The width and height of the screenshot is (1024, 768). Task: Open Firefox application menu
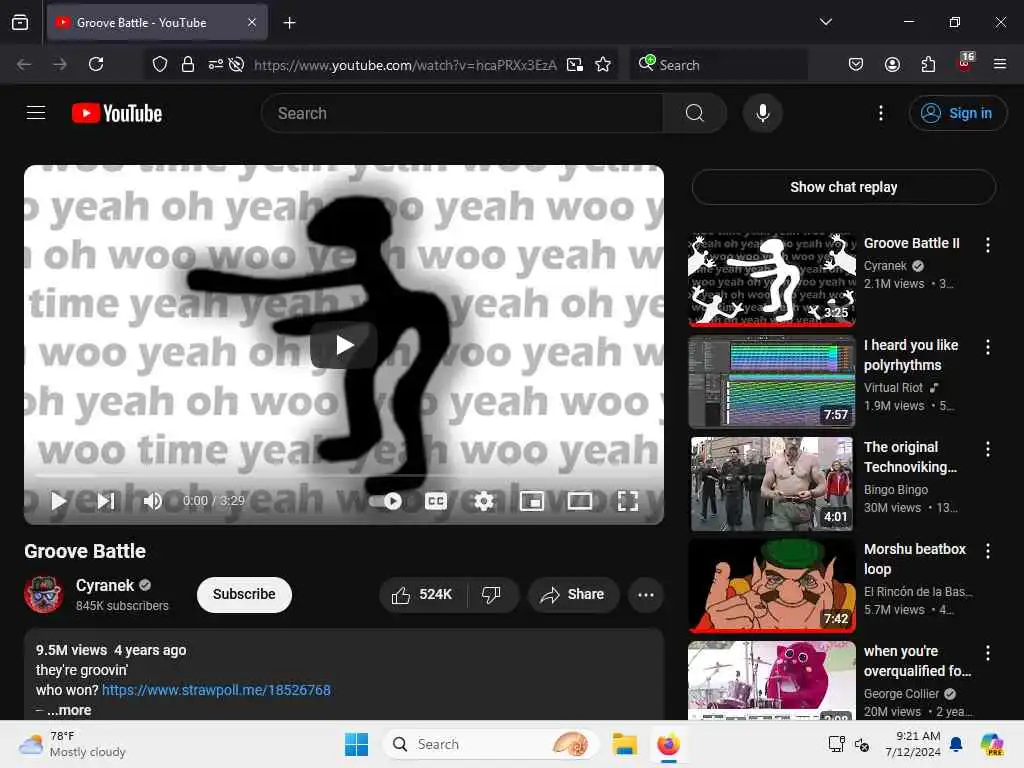[999, 64]
